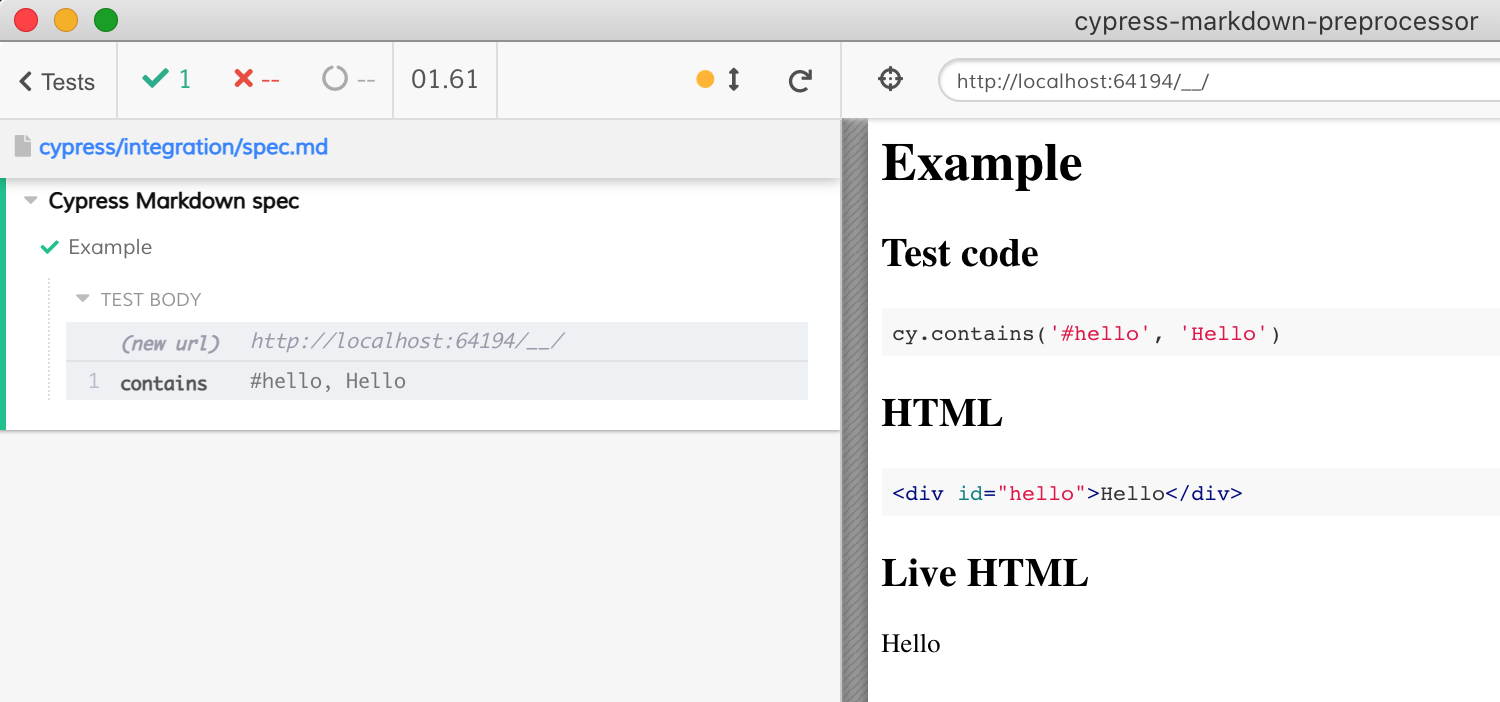Click the (new url) log entry
This screenshot has height=702, width=1500.
[x=436, y=342]
